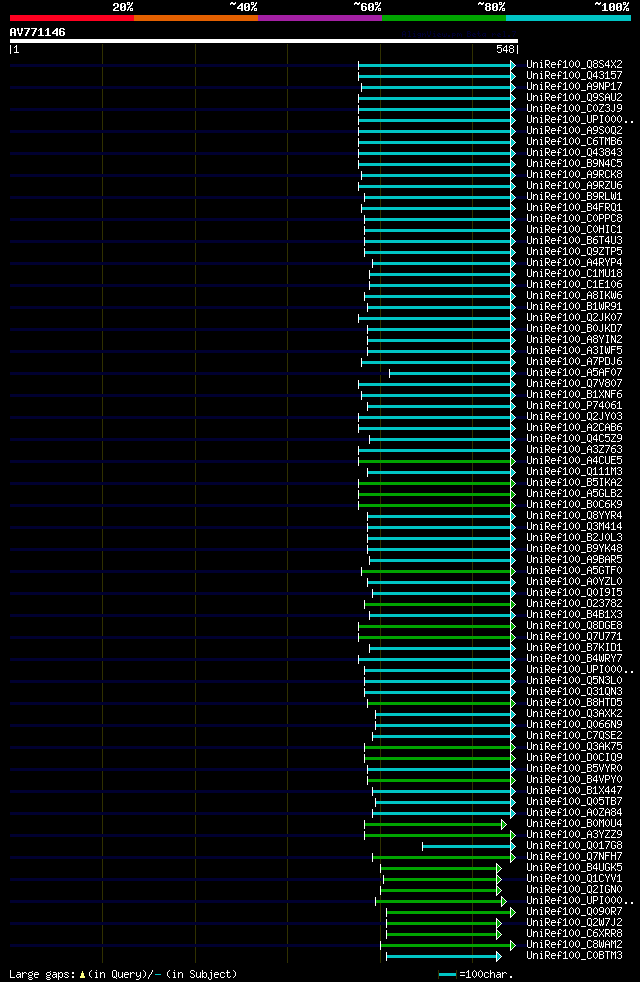Open hit UniRef100_A9NP17

click(x=574, y=86)
